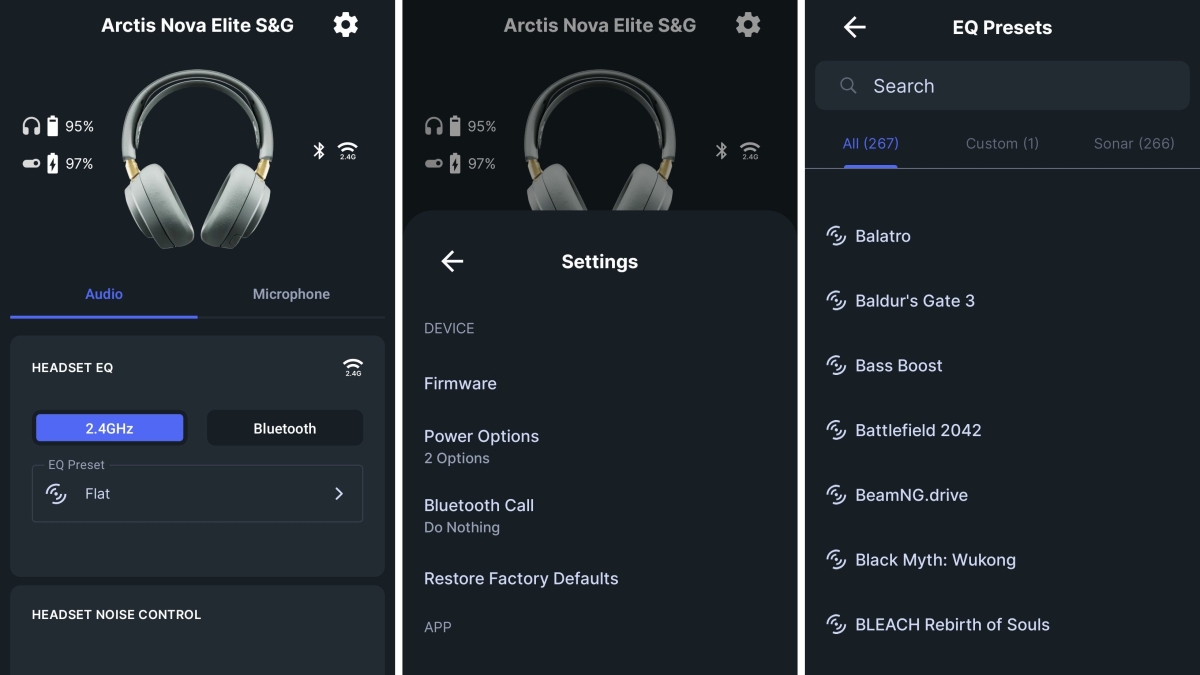Select the 2.4GHz EQ mode
Image resolution: width=1200 pixels, height=675 pixels.
[110, 428]
